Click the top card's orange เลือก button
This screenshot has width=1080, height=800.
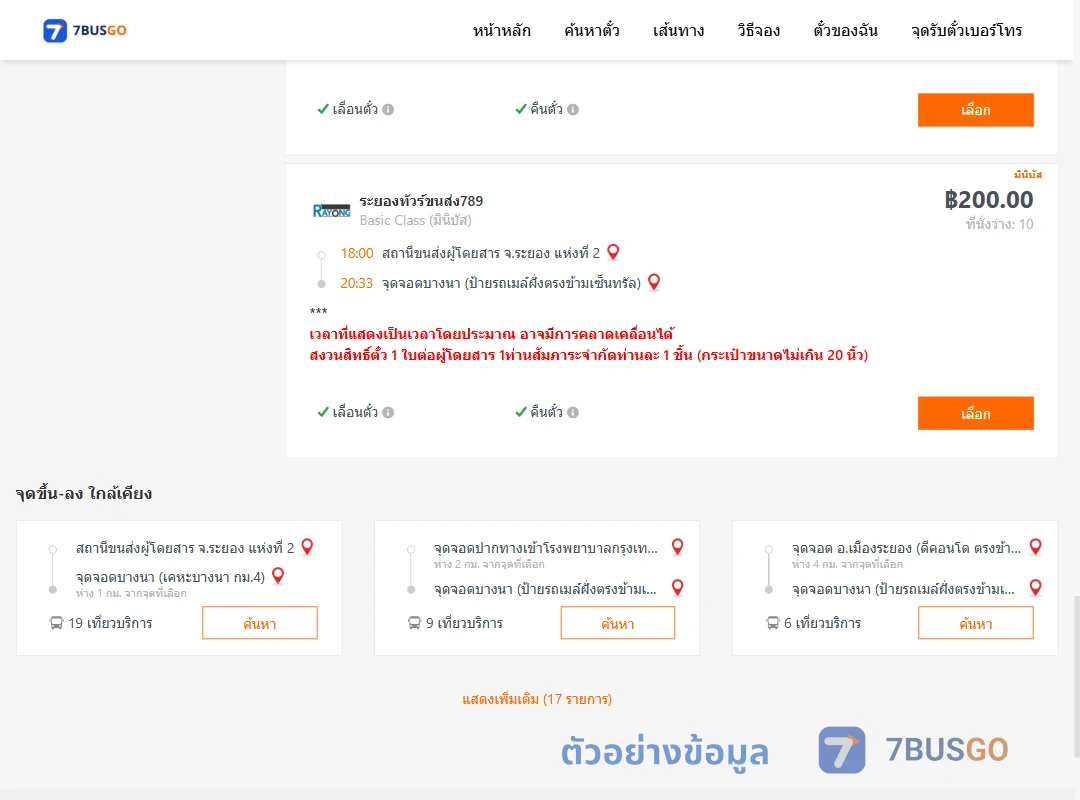pos(975,110)
